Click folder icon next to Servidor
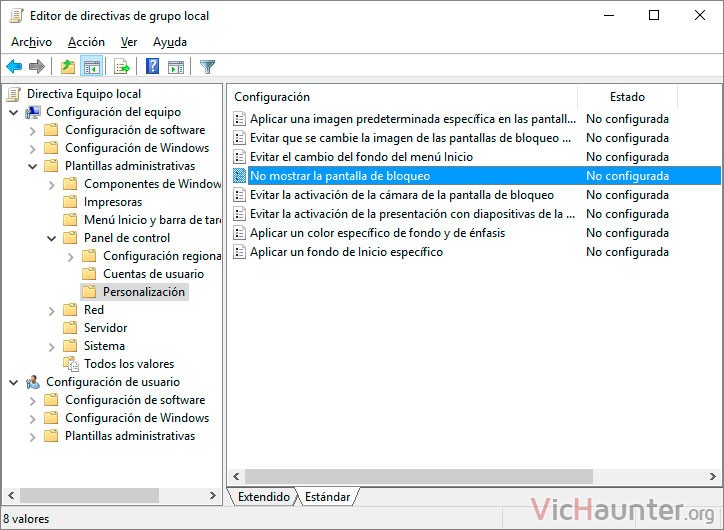 point(70,328)
